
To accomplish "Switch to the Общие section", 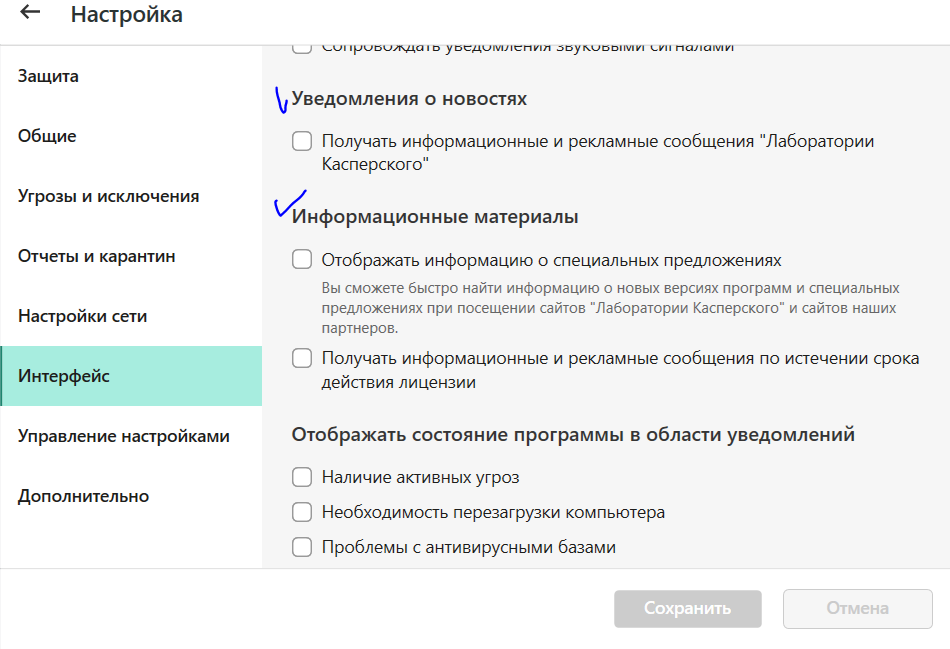I will 47,136.
